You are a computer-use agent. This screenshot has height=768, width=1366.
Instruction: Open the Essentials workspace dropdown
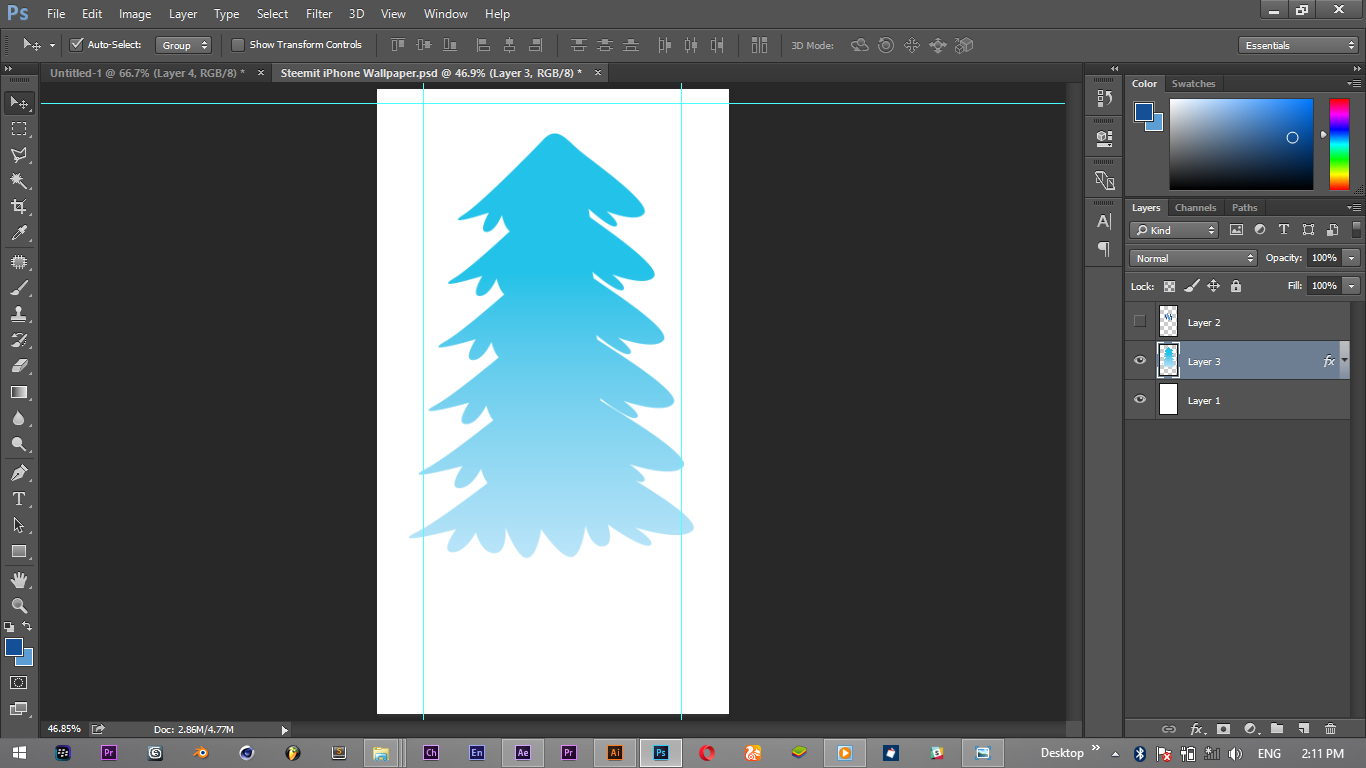[1298, 45]
